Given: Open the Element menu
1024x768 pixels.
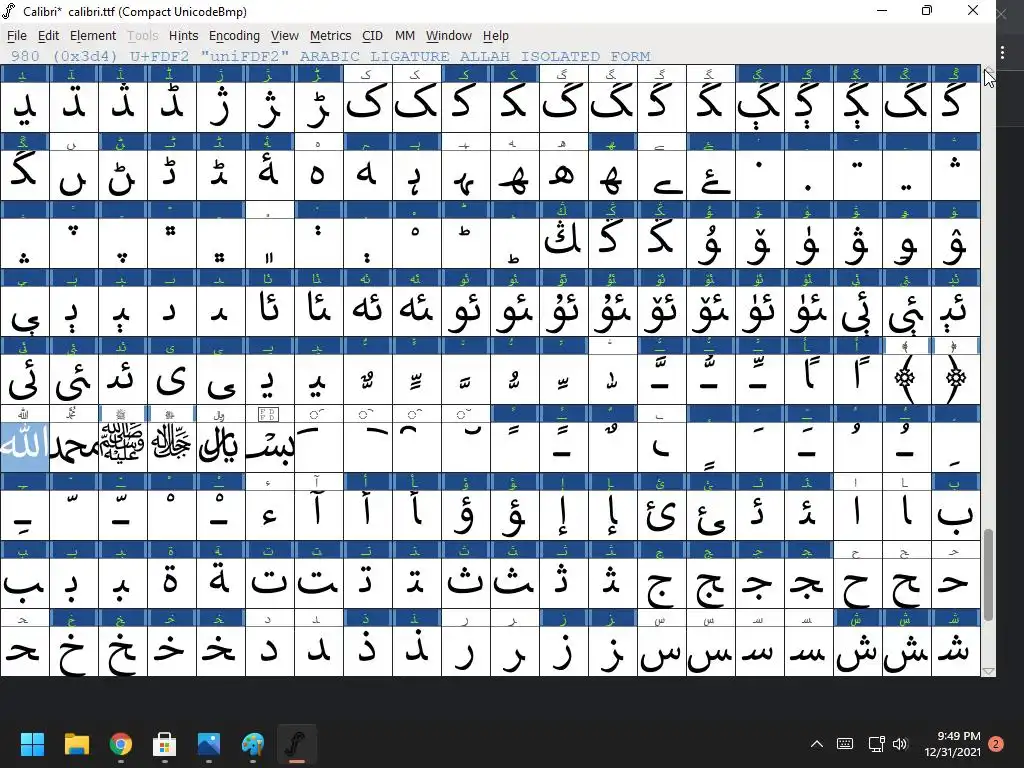Looking at the screenshot, I should [93, 36].
